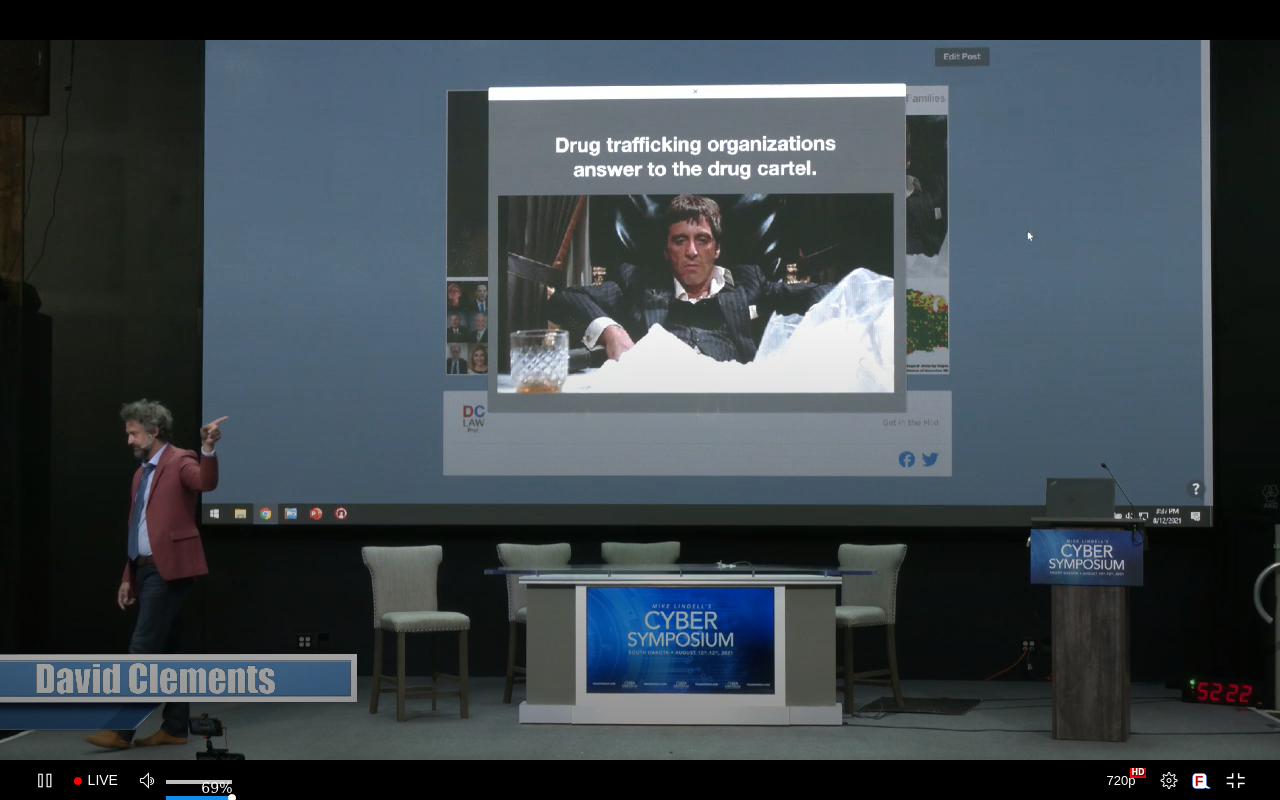Open Chrome on projected taskbar
The width and height of the screenshot is (1280, 800).
pyautogui.click(x=265, y=514)
